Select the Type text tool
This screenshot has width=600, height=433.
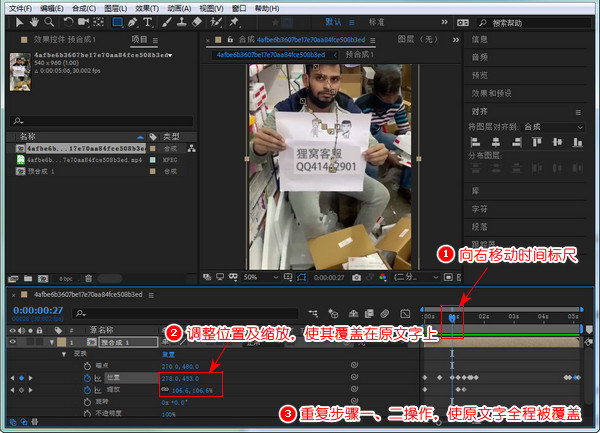coord(147,22)
